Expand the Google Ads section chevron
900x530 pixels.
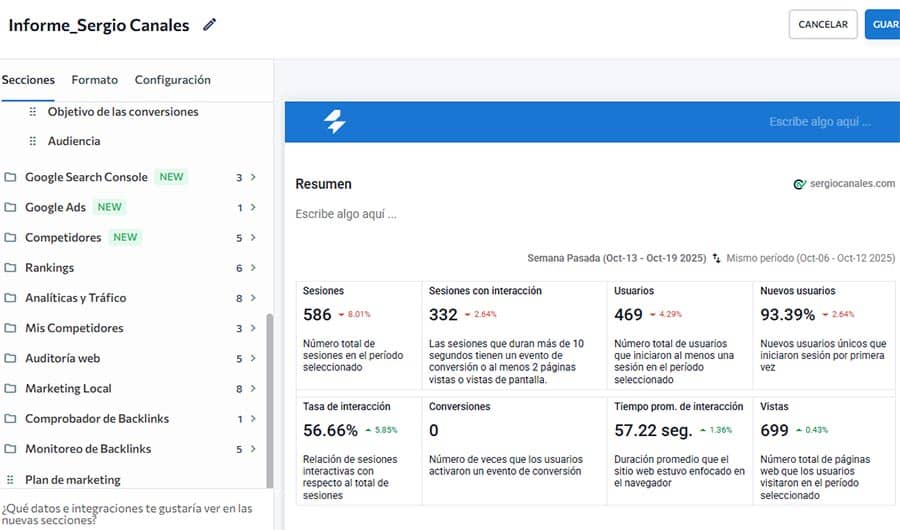(253, 208)
